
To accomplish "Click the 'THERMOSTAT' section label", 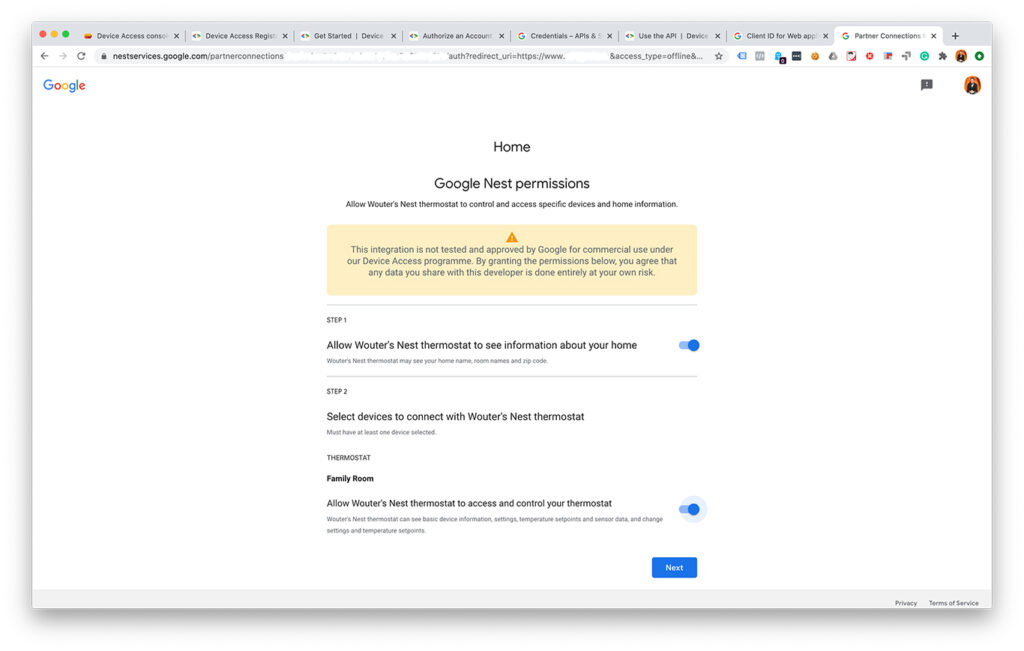I will click(x=349, y=458).
